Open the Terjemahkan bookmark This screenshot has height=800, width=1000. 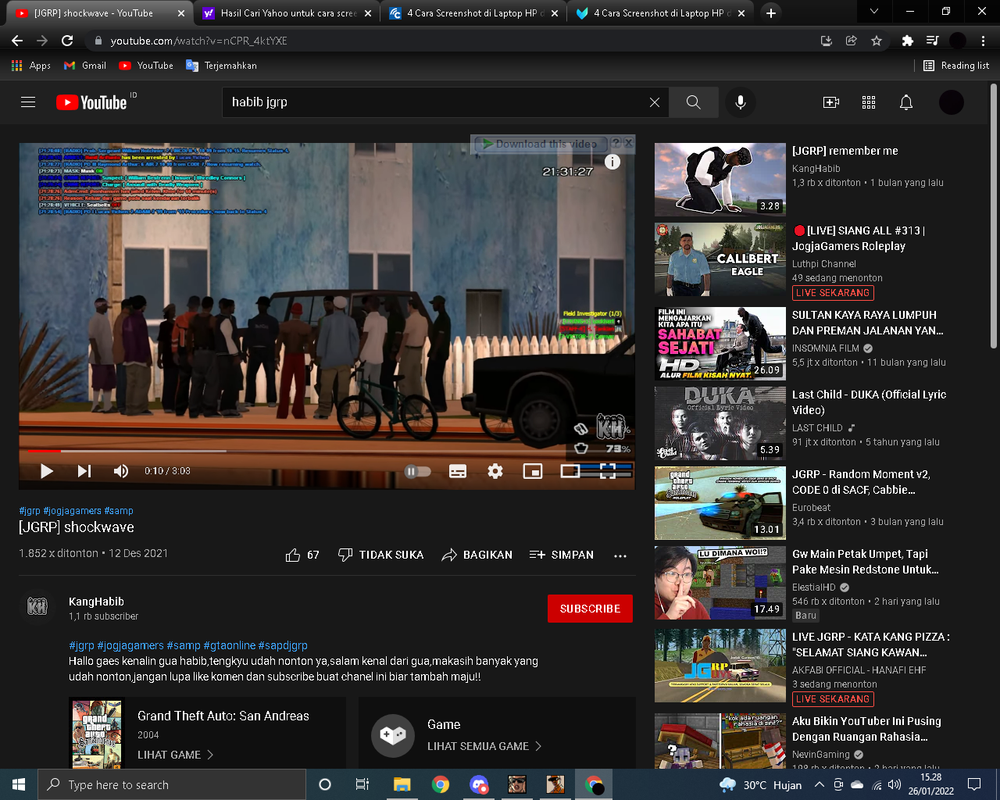(221, 66)
